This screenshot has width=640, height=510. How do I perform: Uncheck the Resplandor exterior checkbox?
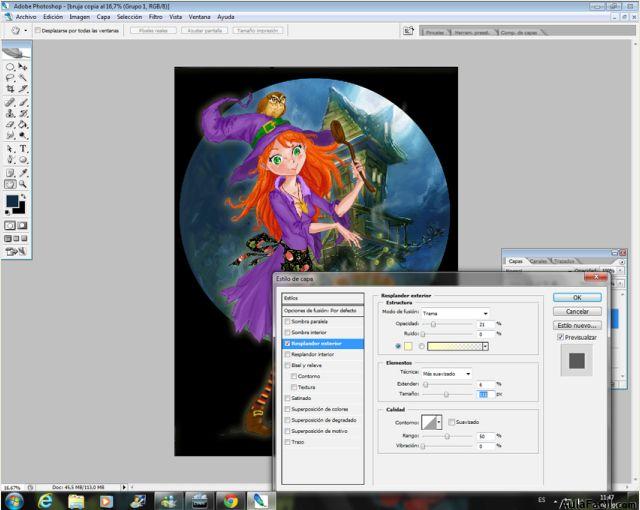click(x=287, y=344)
